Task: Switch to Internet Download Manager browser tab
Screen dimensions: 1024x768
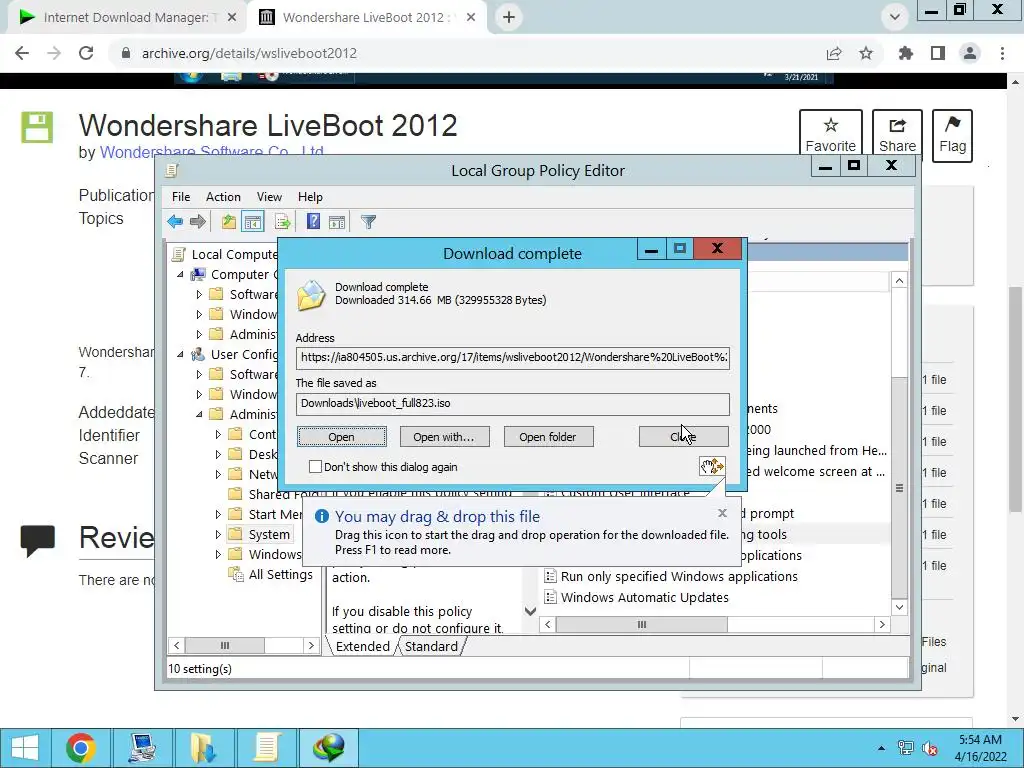Action: pyautogui.click(x=126, y=17)
